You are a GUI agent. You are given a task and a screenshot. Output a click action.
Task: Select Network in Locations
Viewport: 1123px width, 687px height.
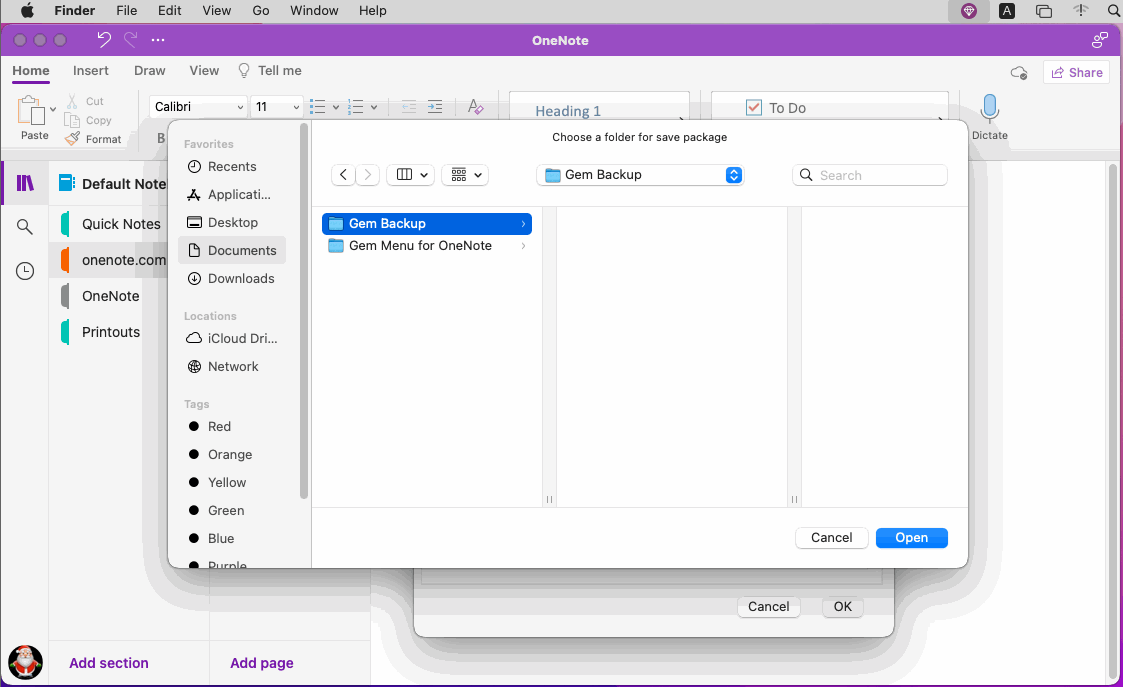click(232, 366)
